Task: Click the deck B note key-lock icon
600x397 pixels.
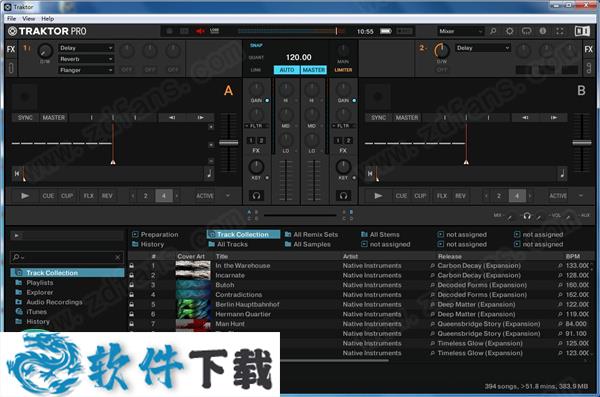Action: [562, 174]
